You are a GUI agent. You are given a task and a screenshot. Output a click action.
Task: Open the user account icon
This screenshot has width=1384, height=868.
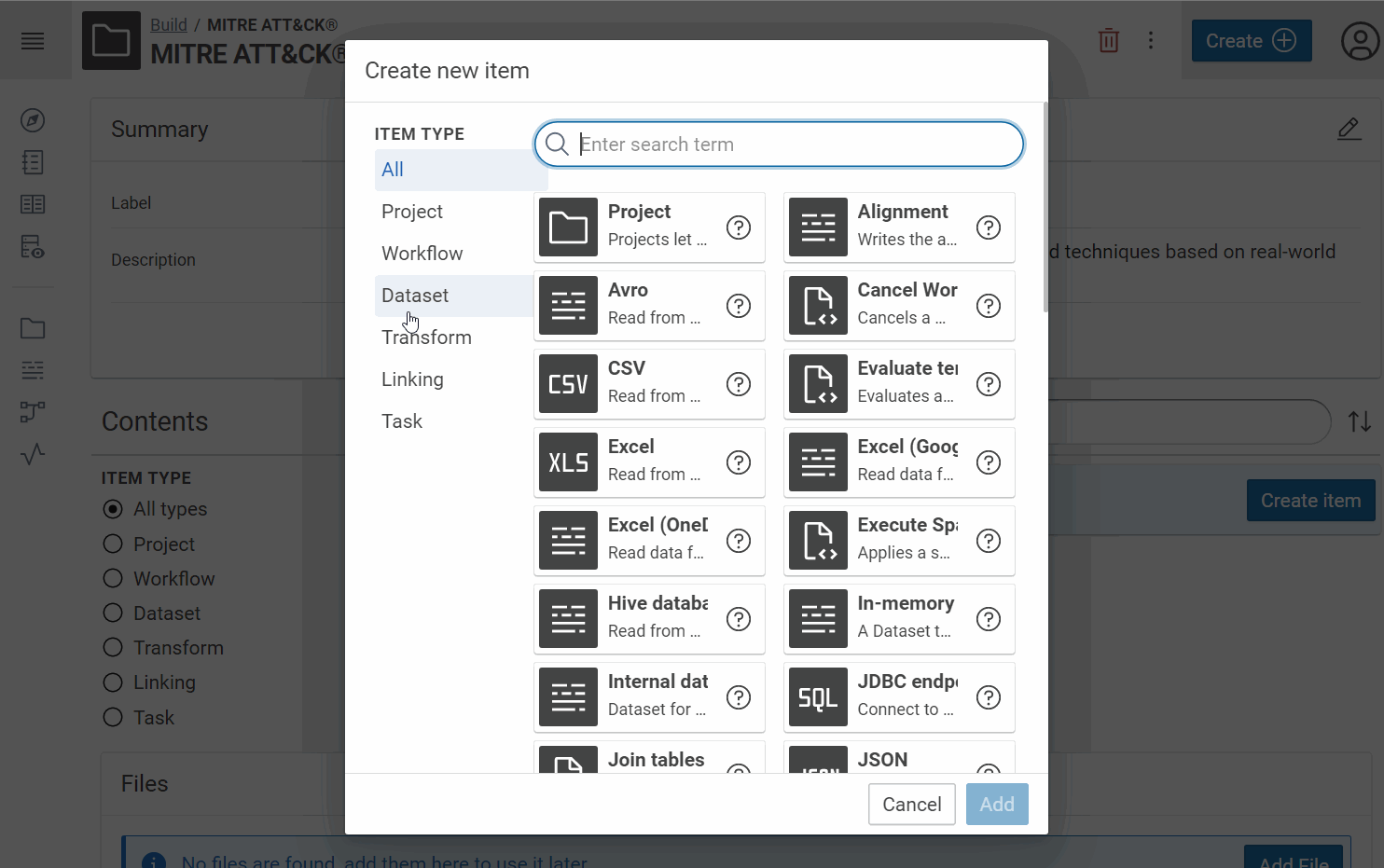[x=1359, y=41]
